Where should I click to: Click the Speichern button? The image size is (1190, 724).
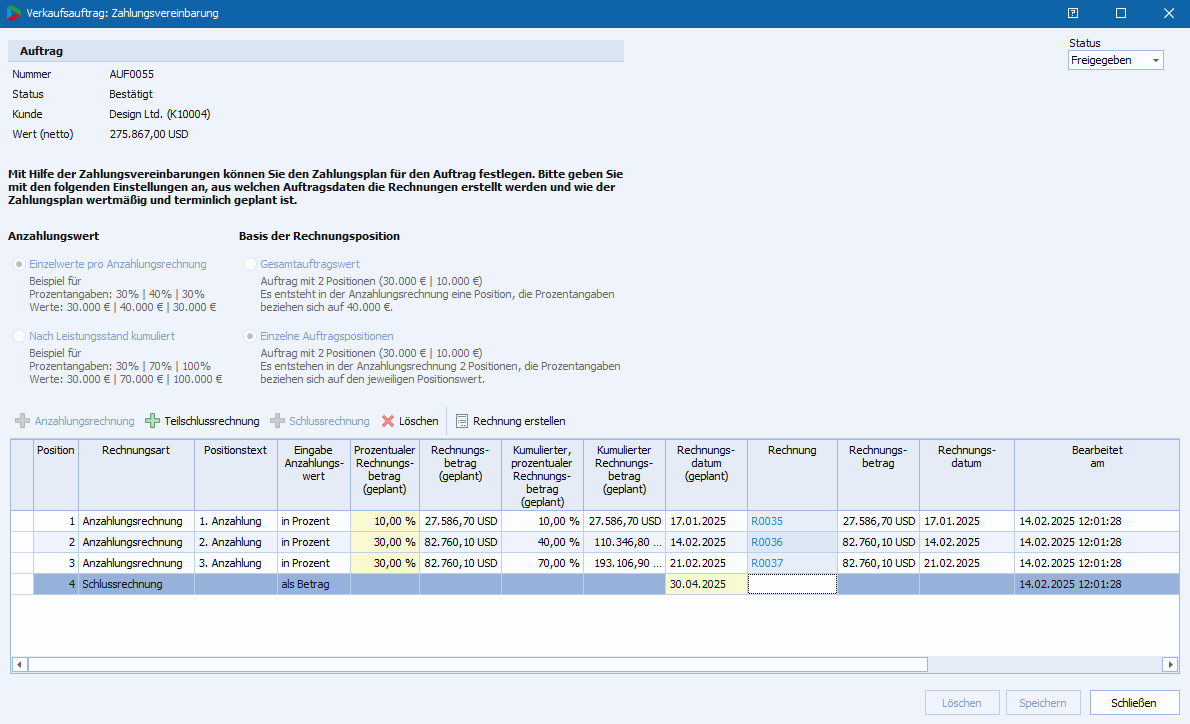coord(1043,703)
